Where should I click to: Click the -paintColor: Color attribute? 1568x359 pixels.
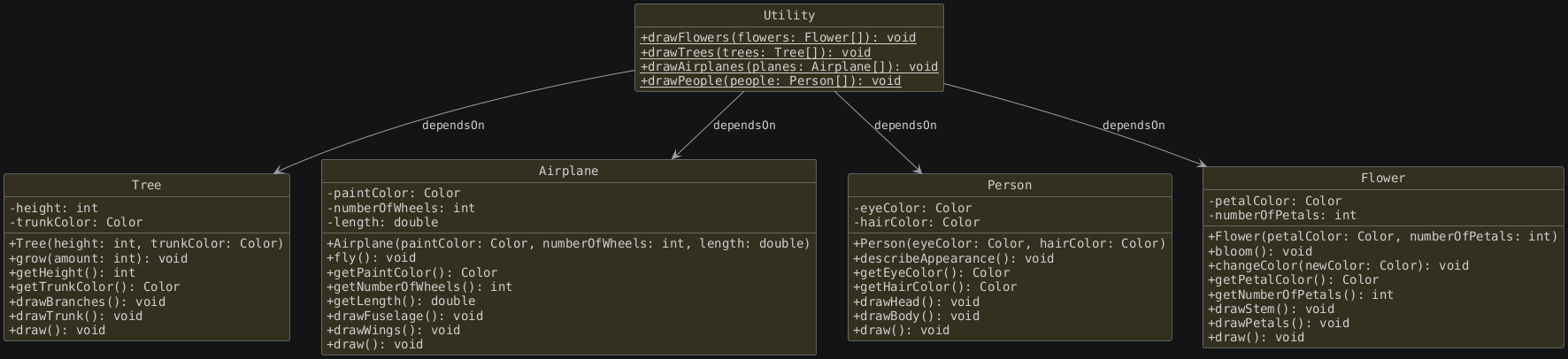click(x=394, y=193)
